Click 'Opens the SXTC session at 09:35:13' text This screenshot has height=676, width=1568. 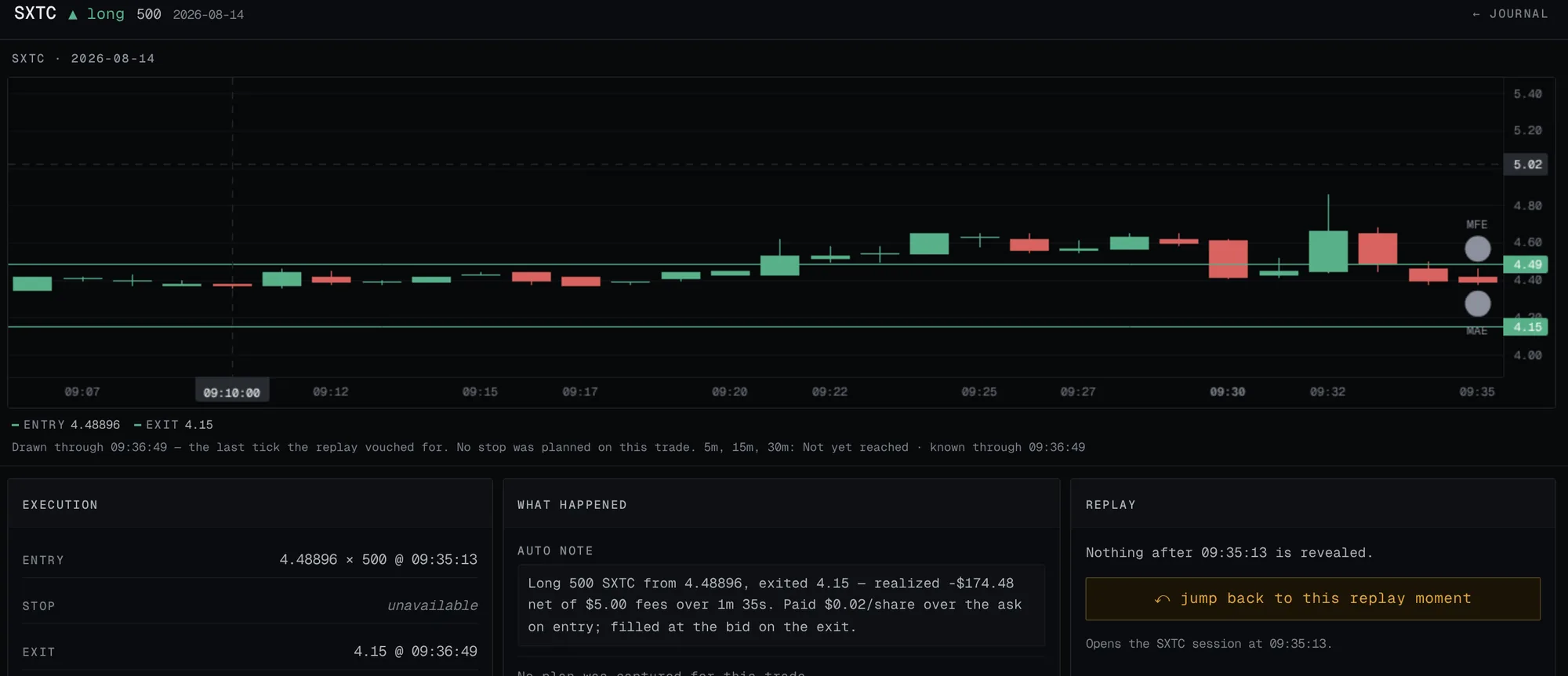click(1209, 644)
